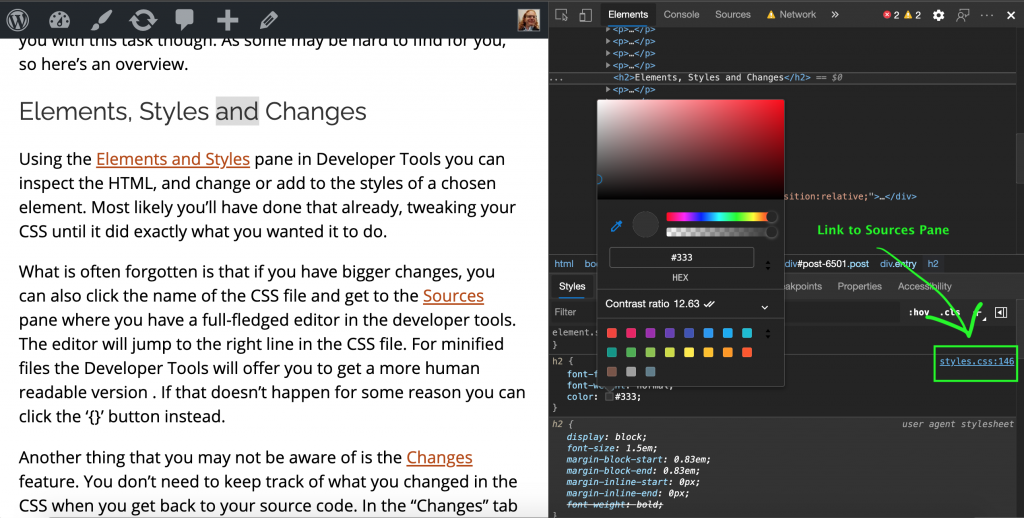1024x518 pixels.
Task: Click the send feedback person icon
Action: 963,15
